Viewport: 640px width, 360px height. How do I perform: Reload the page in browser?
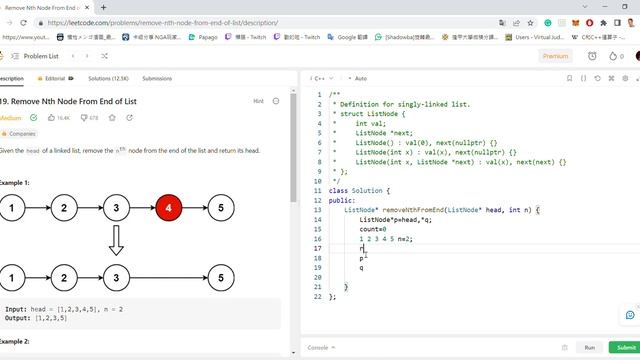coord(23,23)
